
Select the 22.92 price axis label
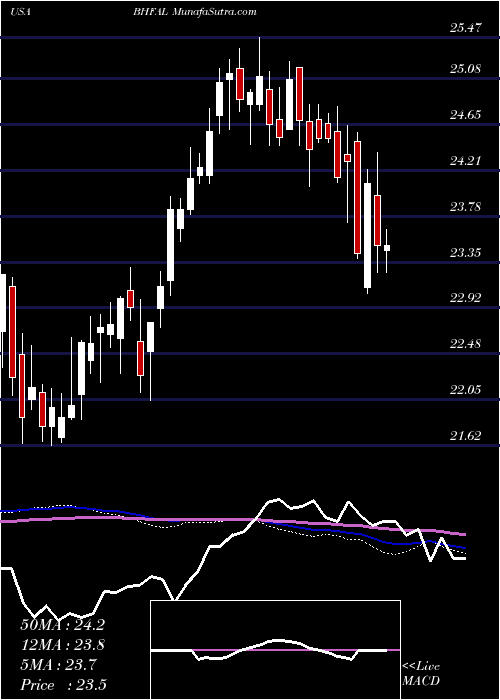pos(466,298)
